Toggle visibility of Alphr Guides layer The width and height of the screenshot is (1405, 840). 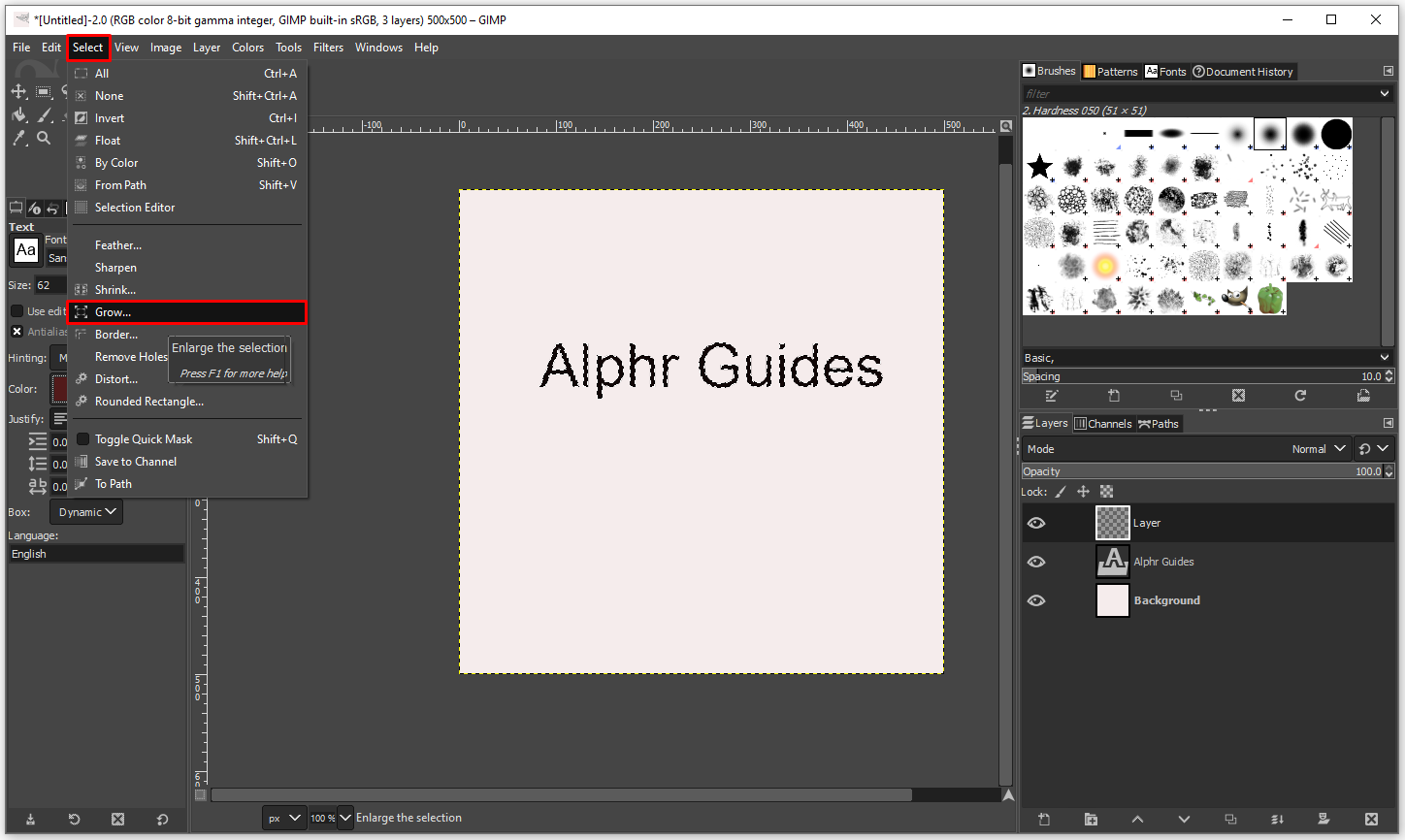tap(1036, 562)
